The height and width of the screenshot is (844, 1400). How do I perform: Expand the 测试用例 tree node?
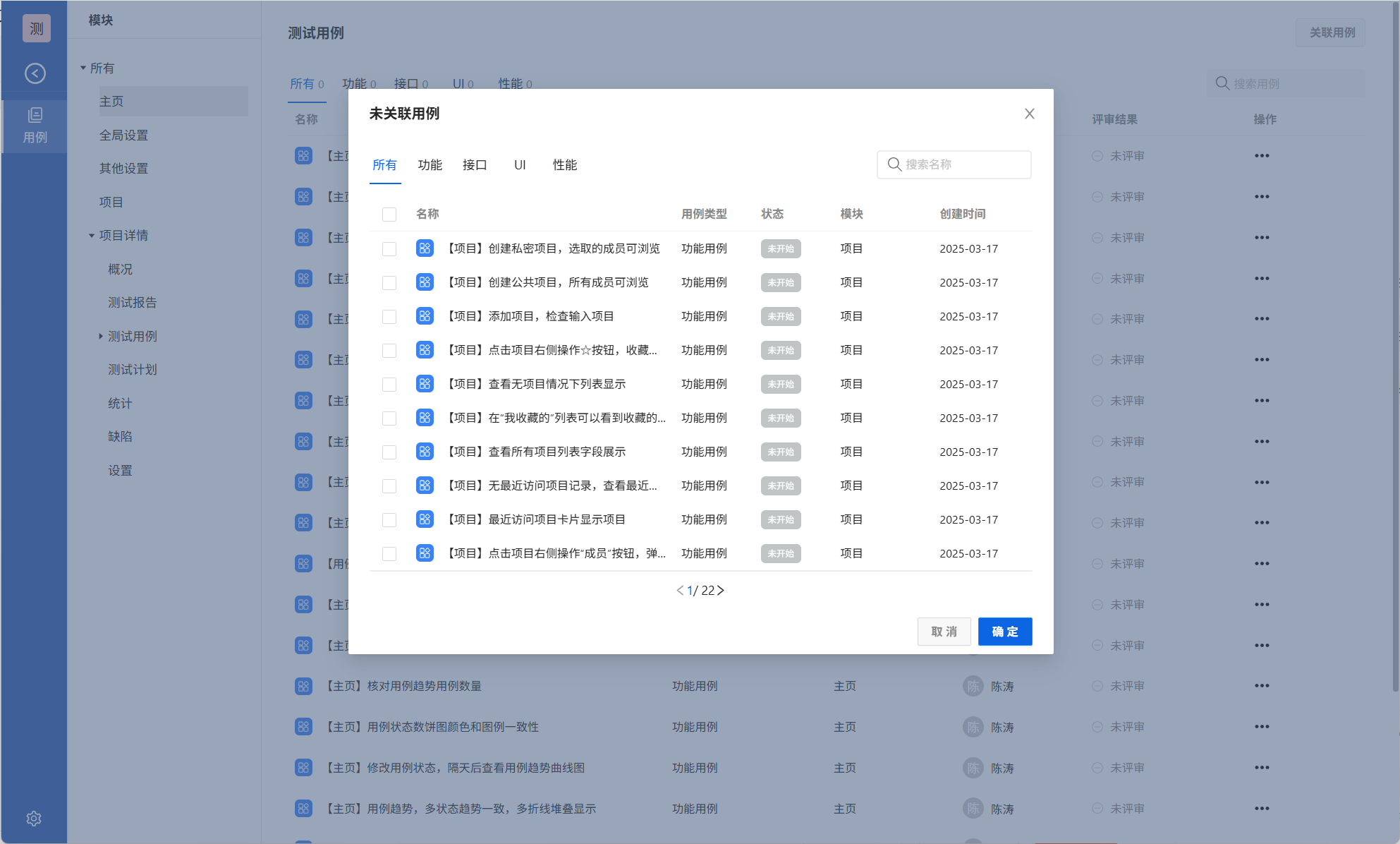tap(101, 337)
